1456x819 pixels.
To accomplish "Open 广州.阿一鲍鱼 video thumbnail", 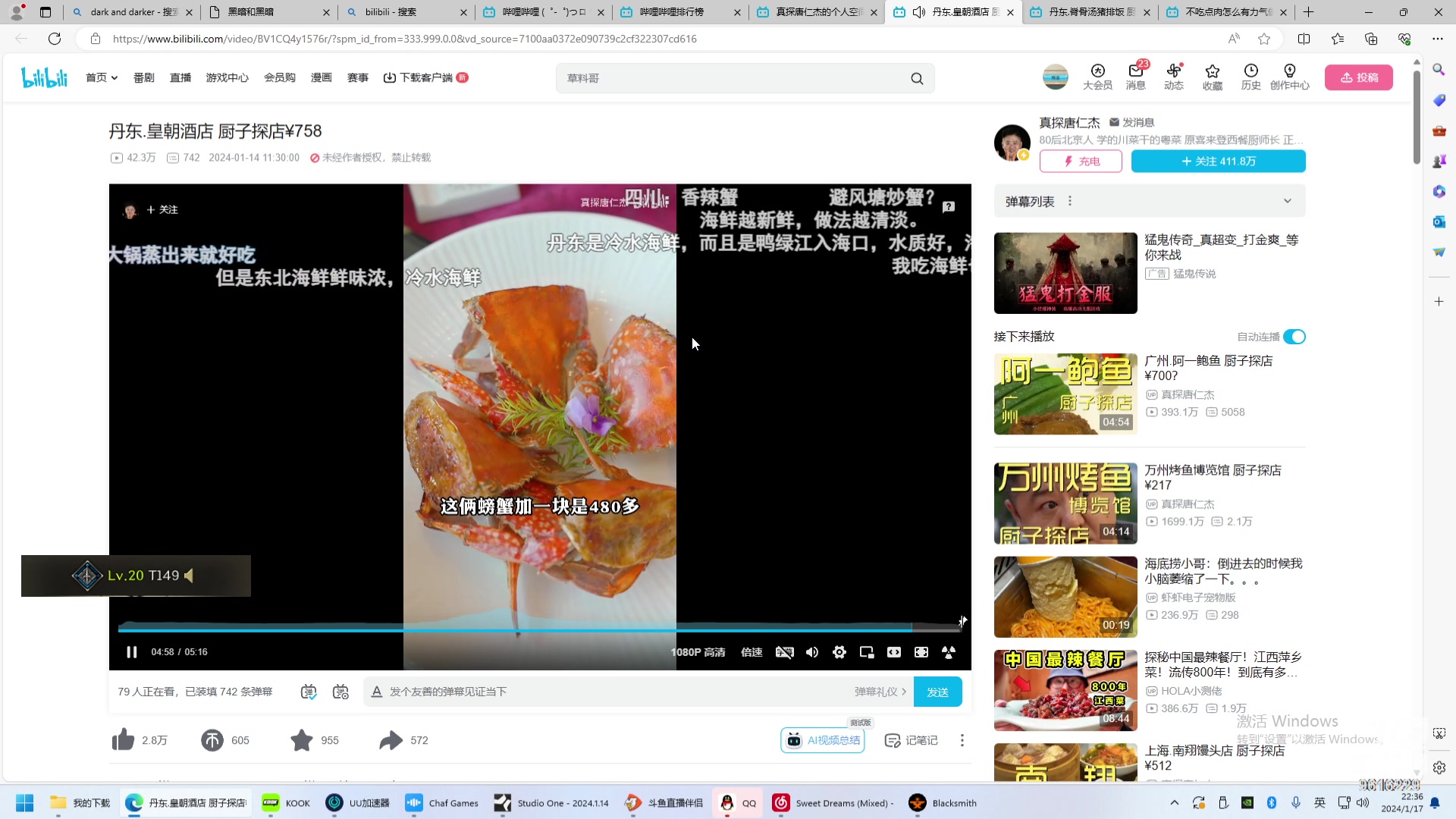I will pyautogui.click(x=1065, y=394).
